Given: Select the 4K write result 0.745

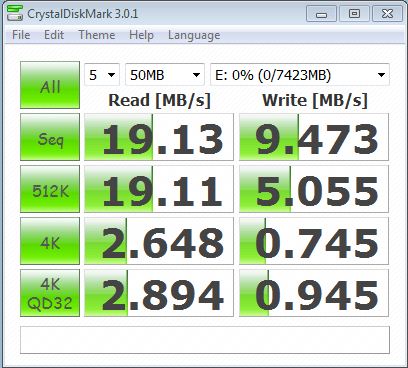Looking at the screenshot, I should [314, 241].
